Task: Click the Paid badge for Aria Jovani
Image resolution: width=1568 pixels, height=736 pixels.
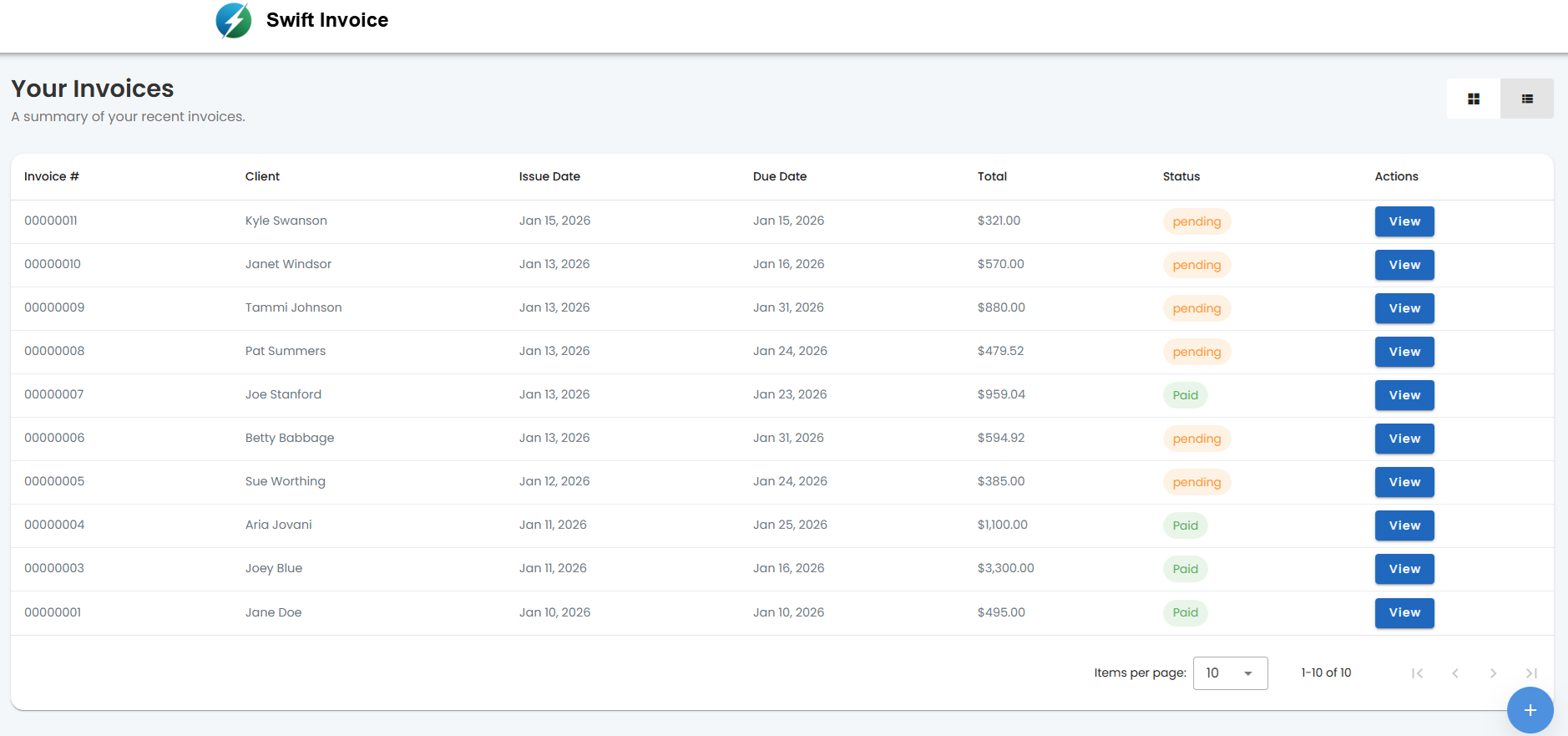Action: pos(1186,525)
